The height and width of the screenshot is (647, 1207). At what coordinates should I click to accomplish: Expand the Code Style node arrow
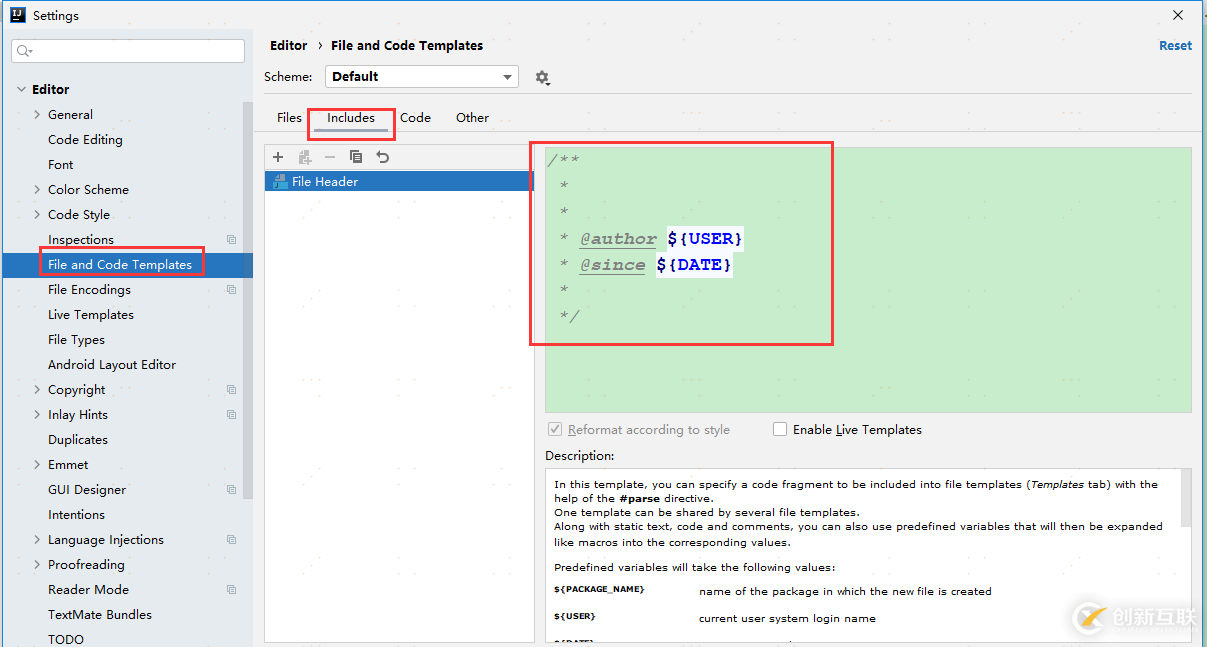tap(38, 215)
